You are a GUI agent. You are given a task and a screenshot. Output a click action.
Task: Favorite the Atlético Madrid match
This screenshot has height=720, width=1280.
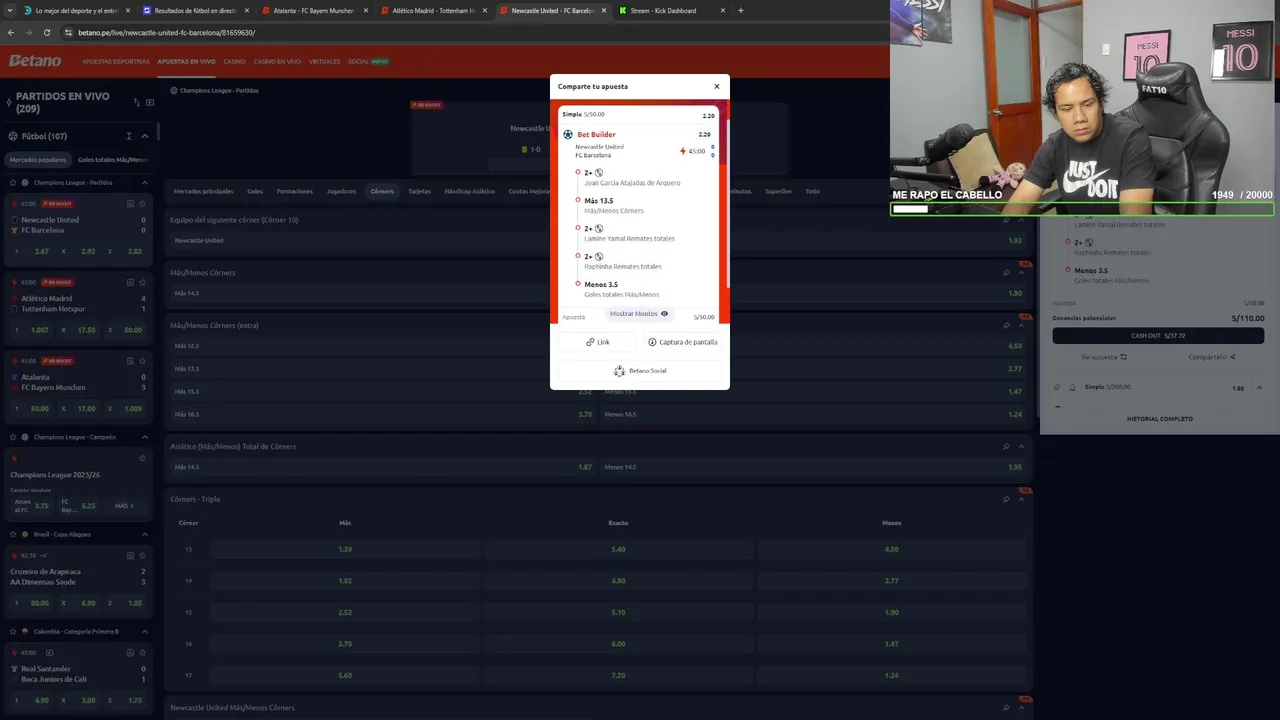(142, 282)
